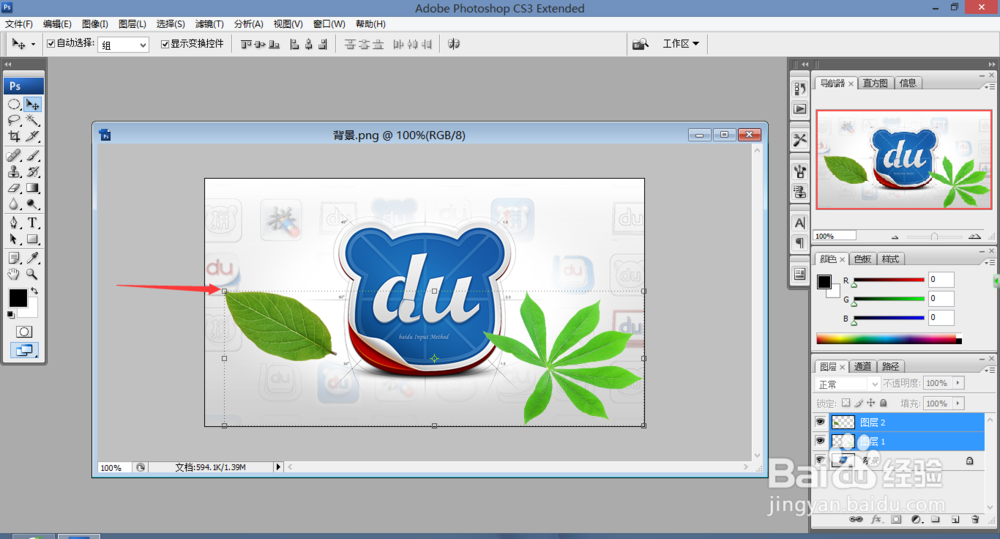This screenshot has height=539, width=1000.
Task: Select the Slice tool
Action: 32,136
